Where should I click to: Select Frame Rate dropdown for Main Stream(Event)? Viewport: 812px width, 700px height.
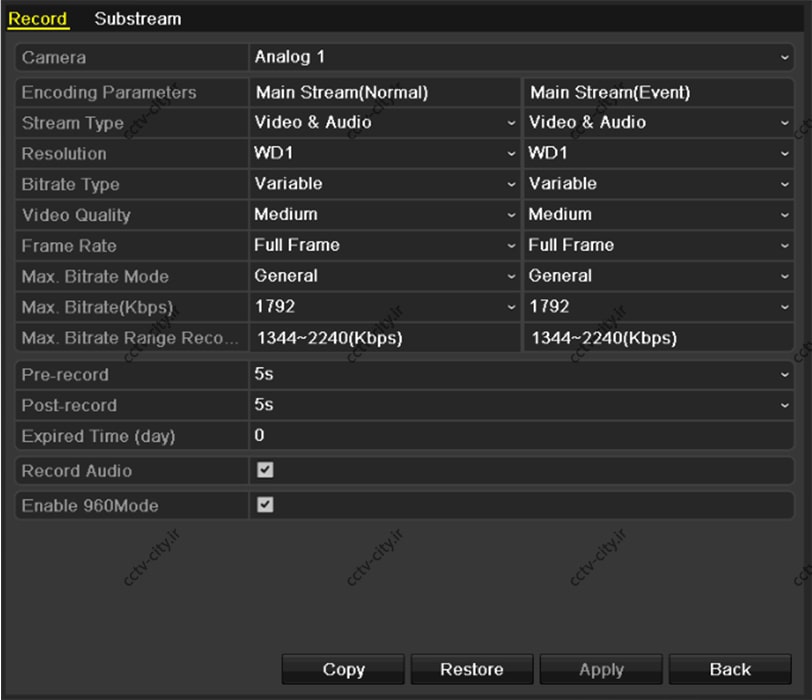pyautogui.click(x=659, y=245)
